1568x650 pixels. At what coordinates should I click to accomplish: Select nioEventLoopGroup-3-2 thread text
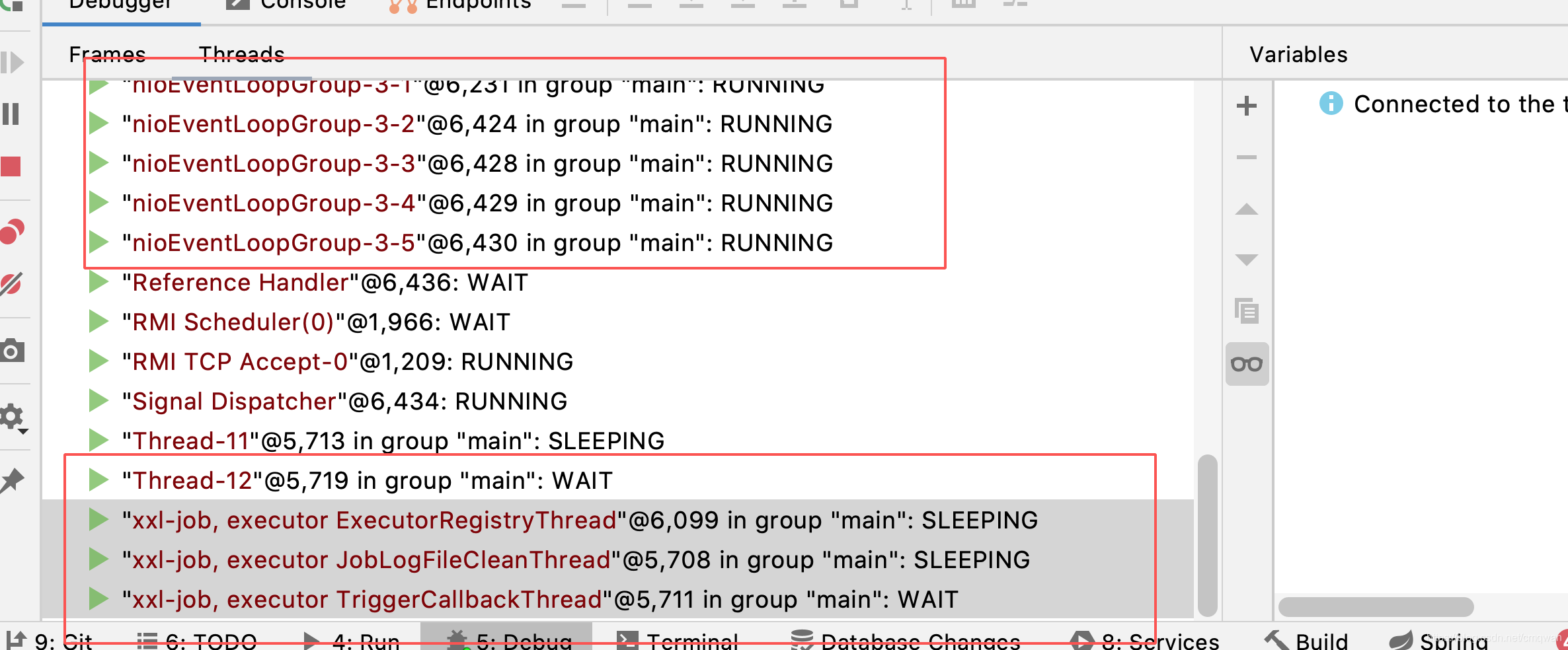click(x=477, y=124)
